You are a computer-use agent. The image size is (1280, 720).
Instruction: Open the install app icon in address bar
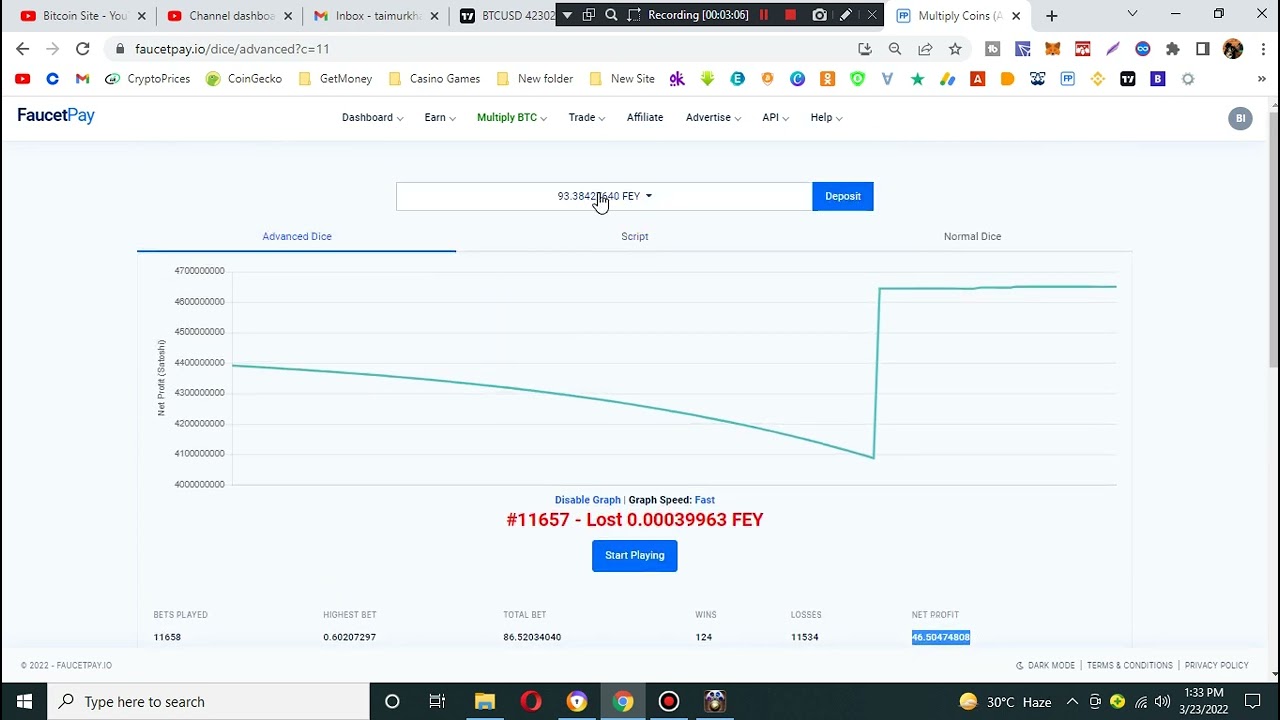[865, 49]
